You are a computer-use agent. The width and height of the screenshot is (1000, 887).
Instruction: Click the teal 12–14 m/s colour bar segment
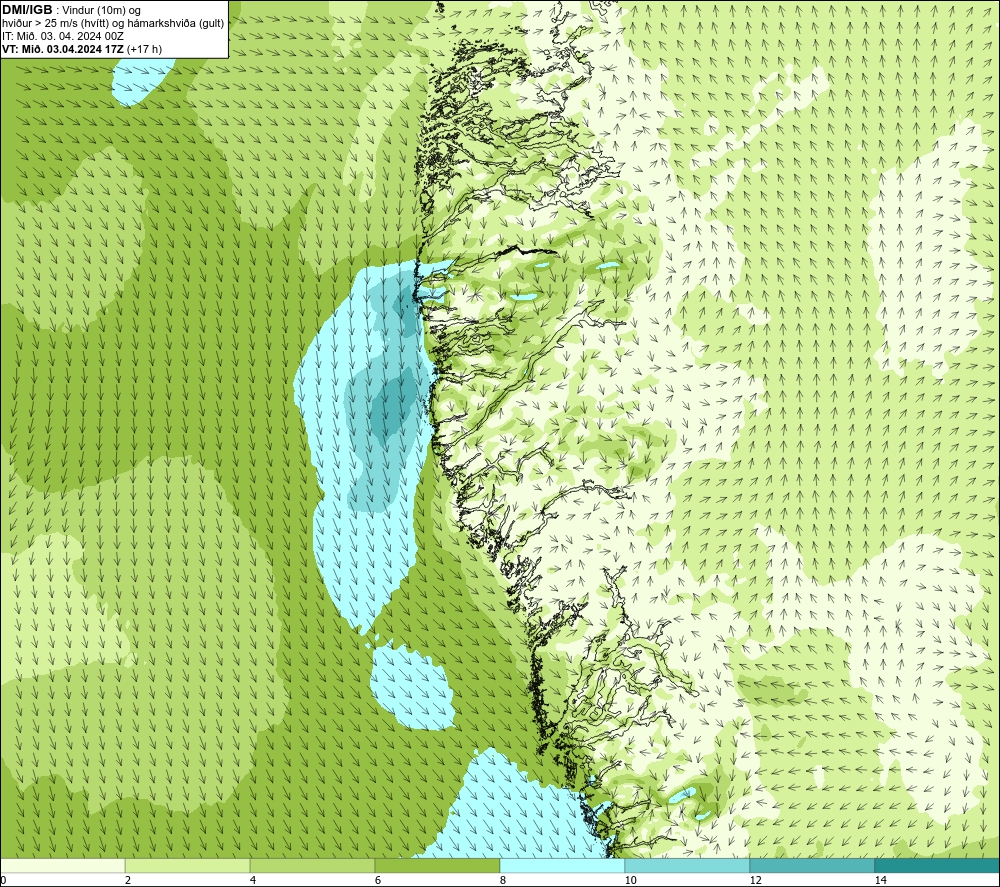812,865
